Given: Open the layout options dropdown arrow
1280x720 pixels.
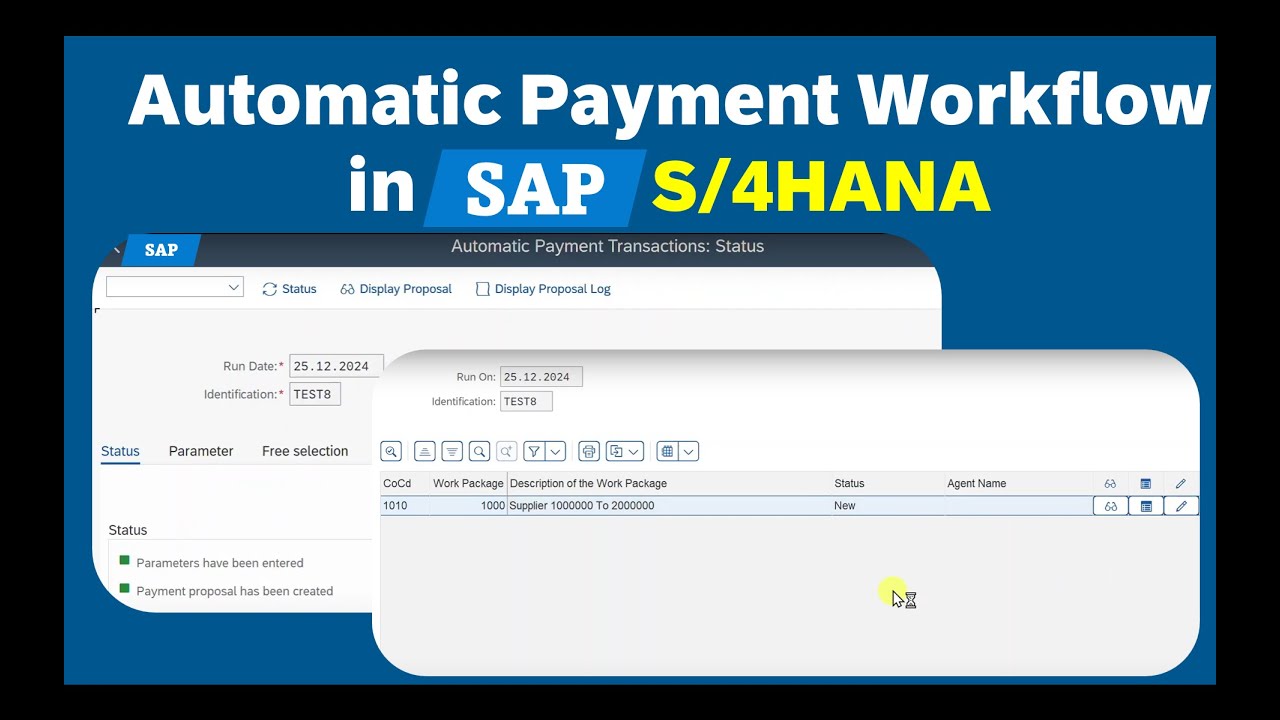Looking at the screenshot, I should (x=689, y=451).
